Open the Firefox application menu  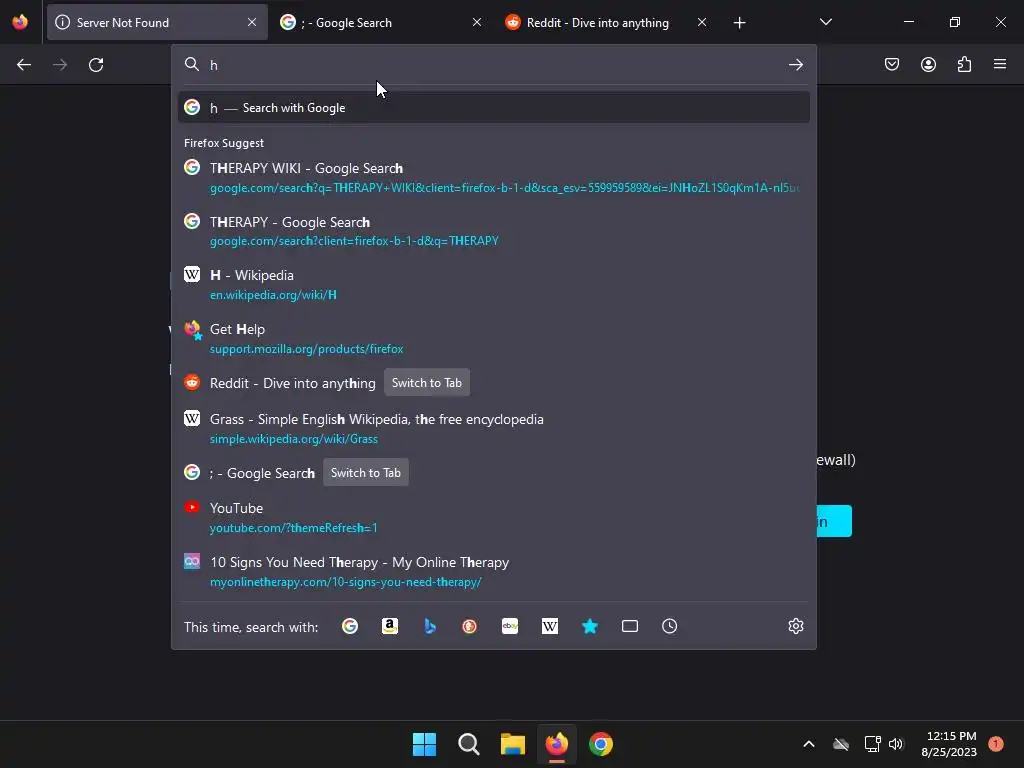click(x=1000, y=64)
